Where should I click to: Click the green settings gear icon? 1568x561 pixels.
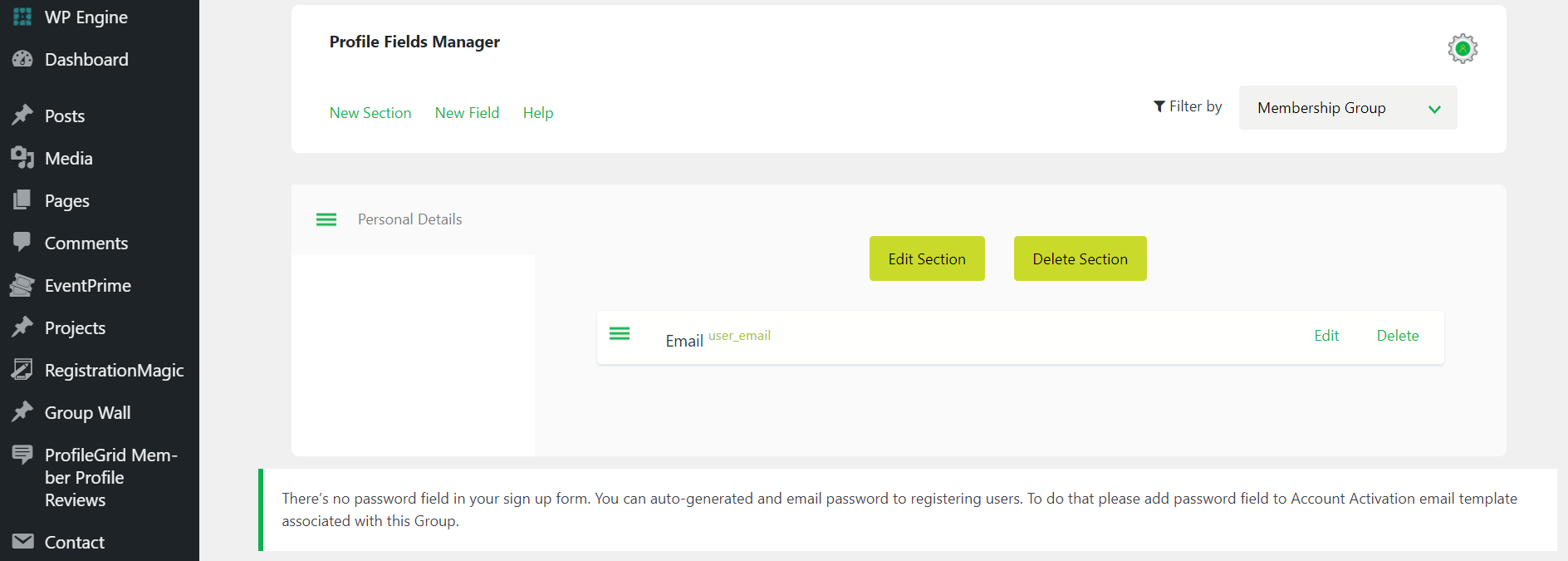[x=1463, y=49]
